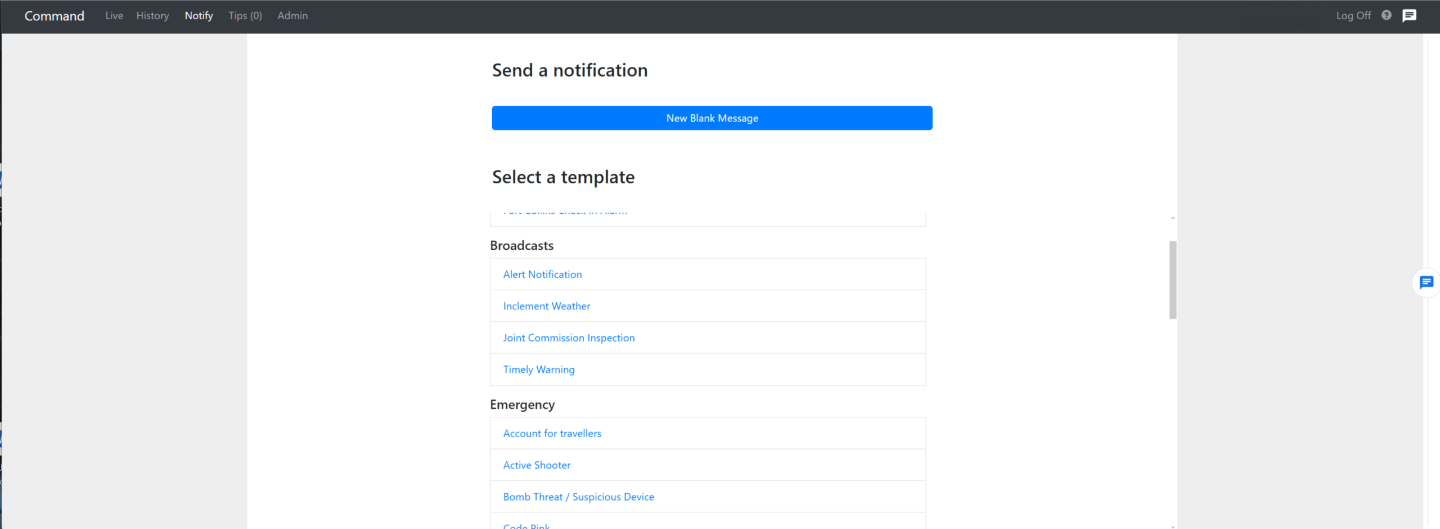The height and width of the screenshot is (529, 1440).
Task: Choose the Inclement Weather template
Action: tap(546, 306)
